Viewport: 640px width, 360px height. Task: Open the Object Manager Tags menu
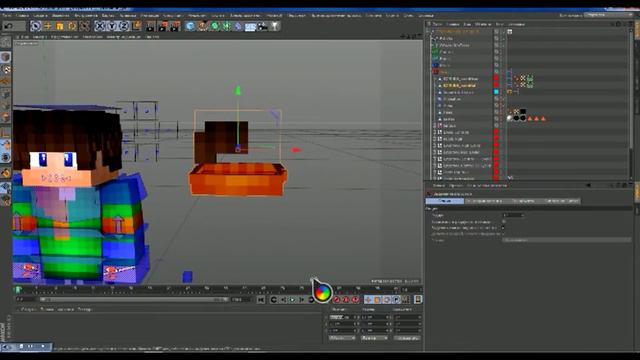[500, 24]
